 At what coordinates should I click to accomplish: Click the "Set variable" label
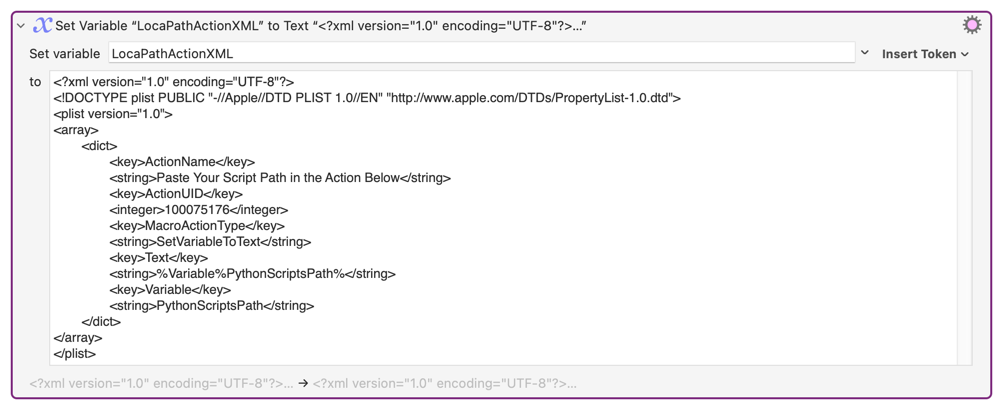point(65,54)
